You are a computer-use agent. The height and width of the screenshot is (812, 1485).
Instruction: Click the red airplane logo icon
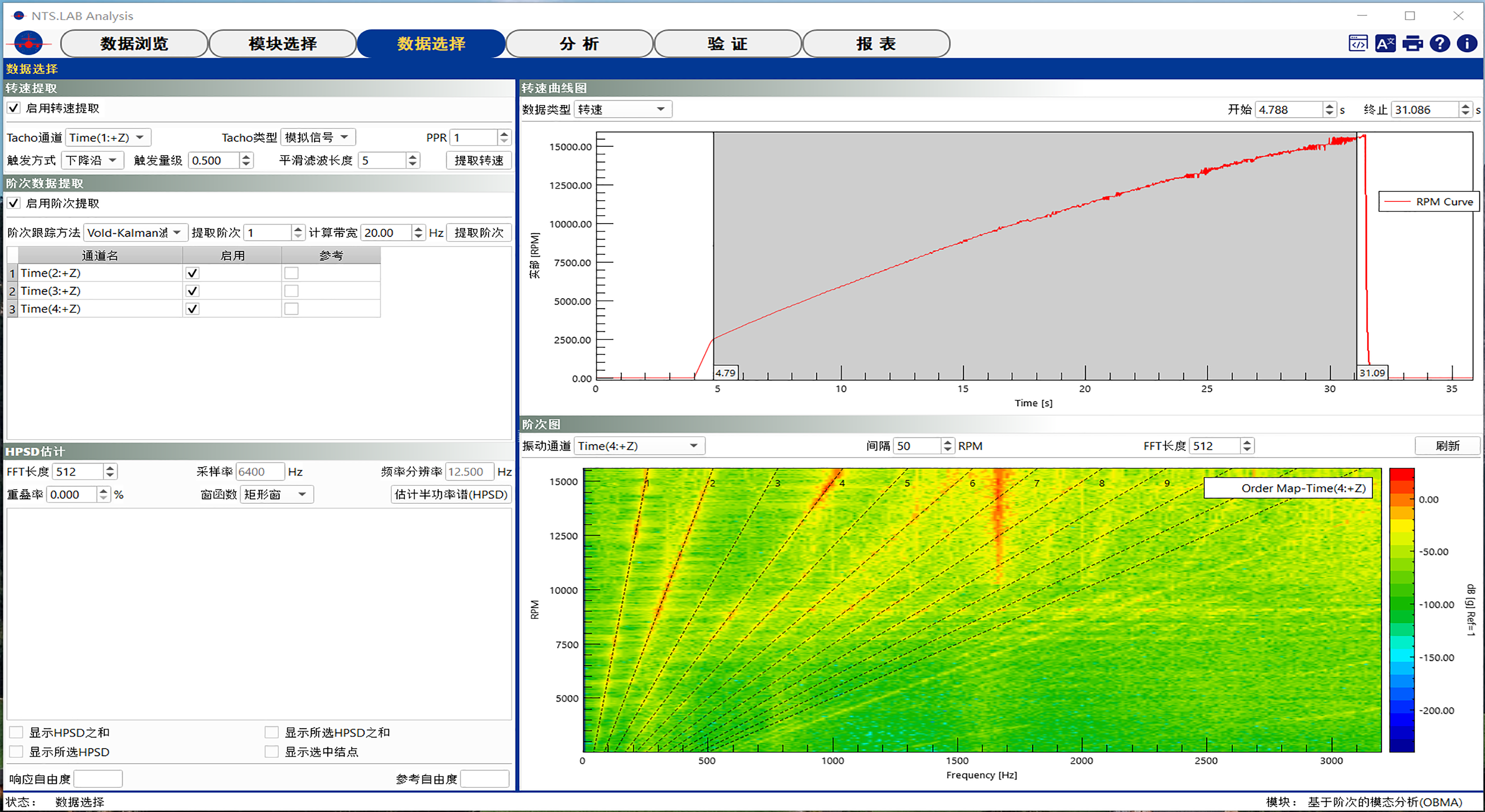[28, 43]
